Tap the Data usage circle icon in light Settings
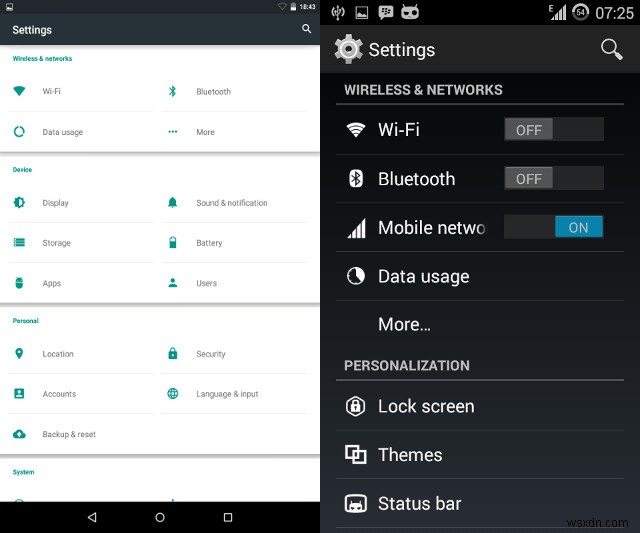Viewport: 640px width, 533px height. pos(19,131)
